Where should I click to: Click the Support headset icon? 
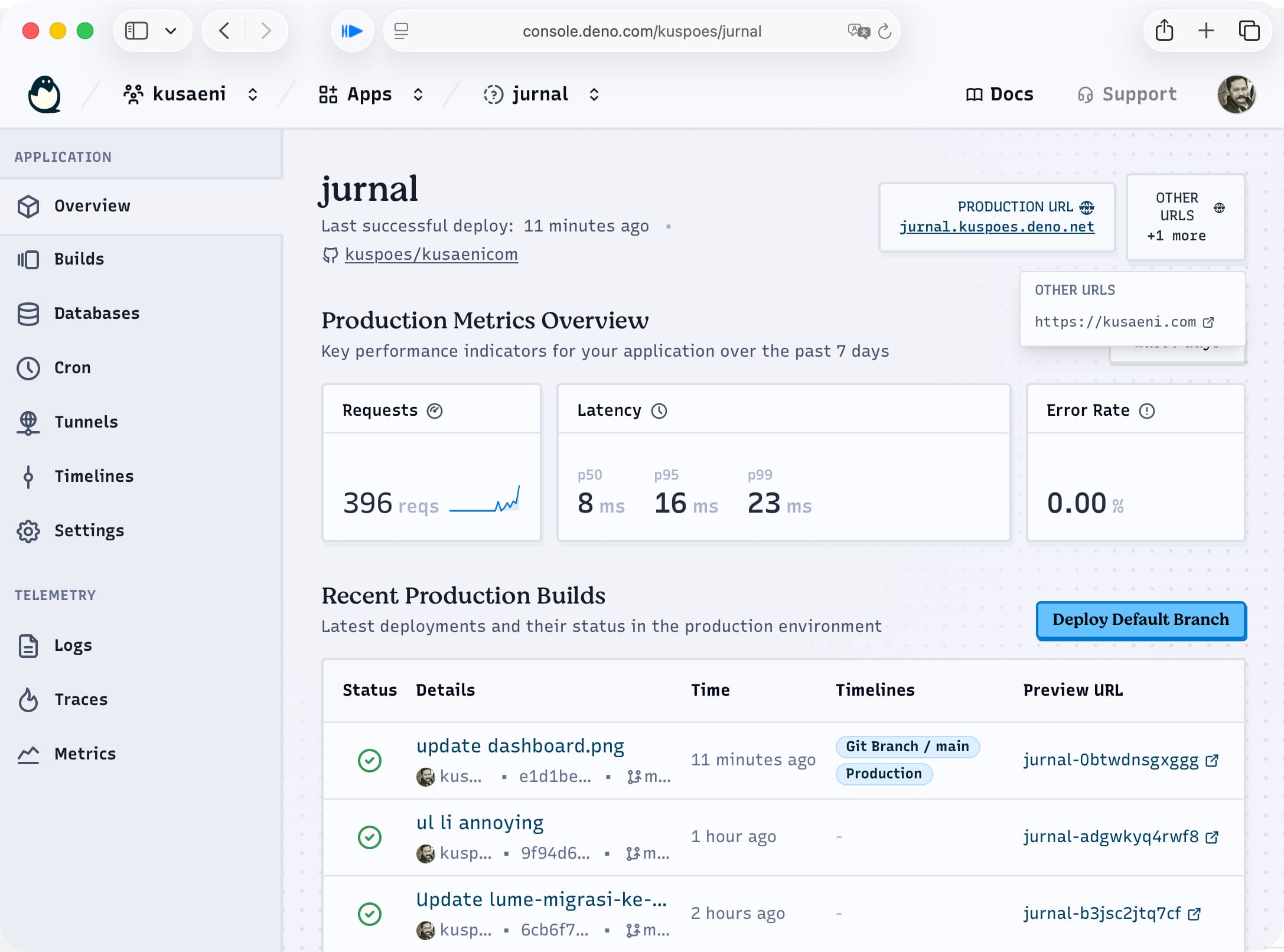pos(1085,94)
